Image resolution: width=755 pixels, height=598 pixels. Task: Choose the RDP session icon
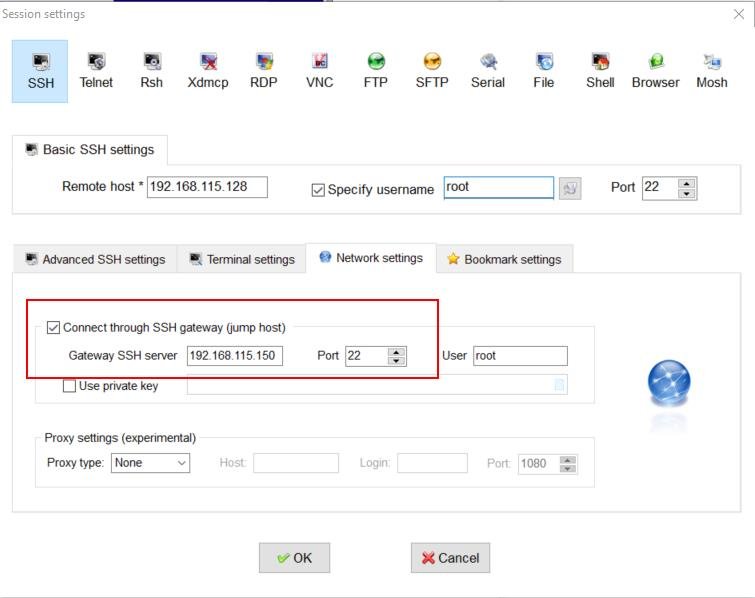tap(263, 71)
